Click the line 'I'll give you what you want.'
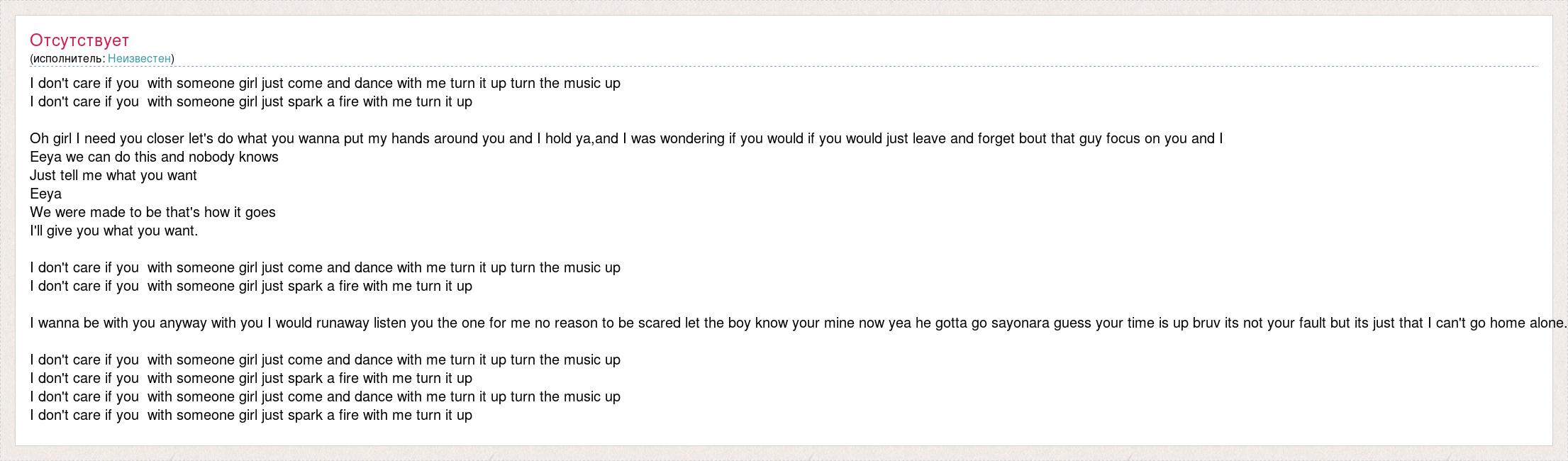 pos(113,231)
